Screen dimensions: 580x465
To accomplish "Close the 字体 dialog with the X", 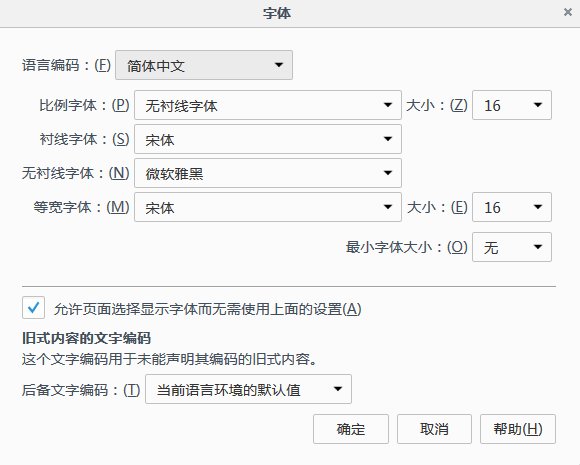I will coord(568,12).
